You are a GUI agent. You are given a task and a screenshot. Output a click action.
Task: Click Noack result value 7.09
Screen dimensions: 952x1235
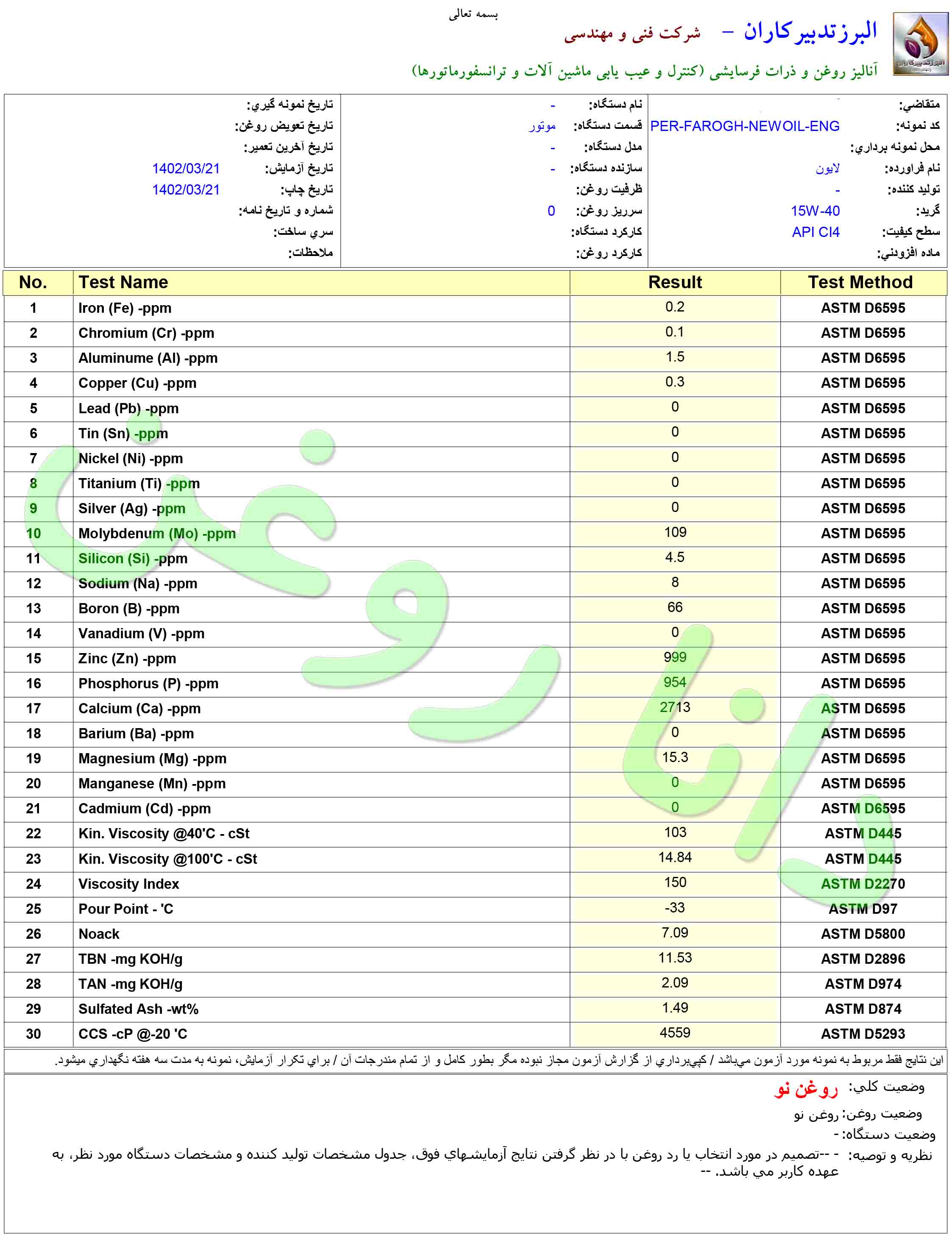(675, 932)
